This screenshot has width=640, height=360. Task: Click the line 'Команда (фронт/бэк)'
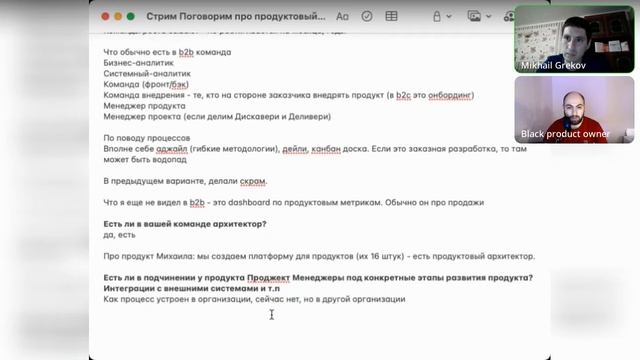click(146, 84)
